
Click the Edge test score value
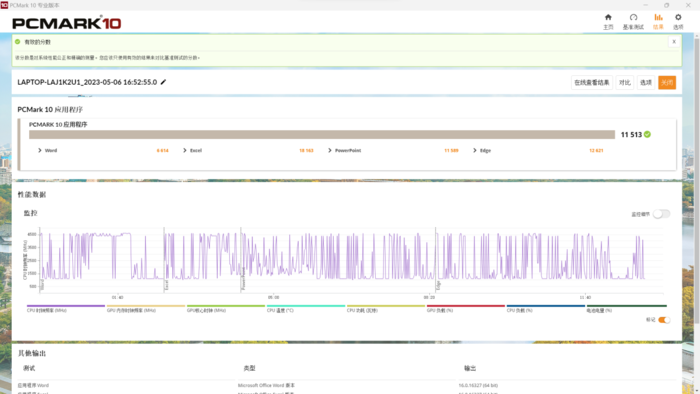tap(596, 150)
